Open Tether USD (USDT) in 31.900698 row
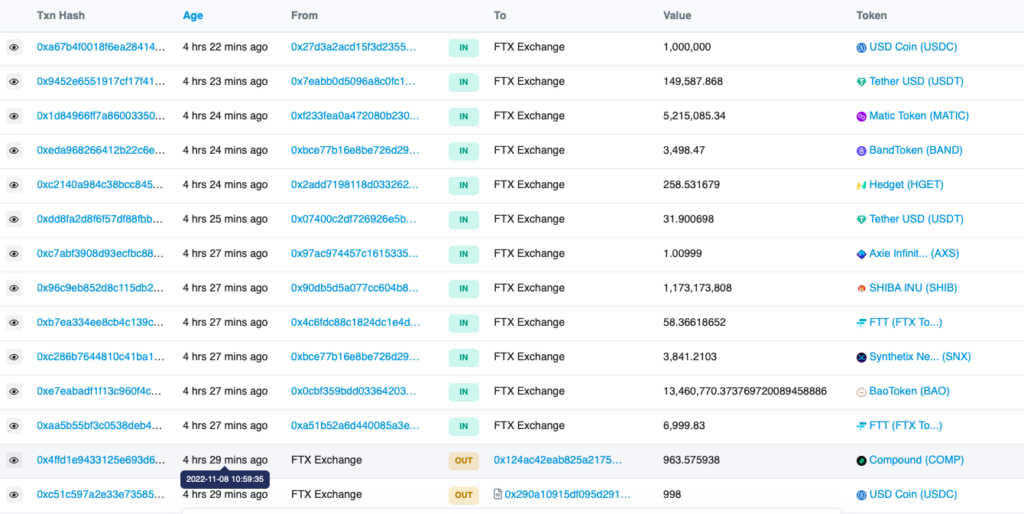This screenshot has height=514, width=1024. 916,219
